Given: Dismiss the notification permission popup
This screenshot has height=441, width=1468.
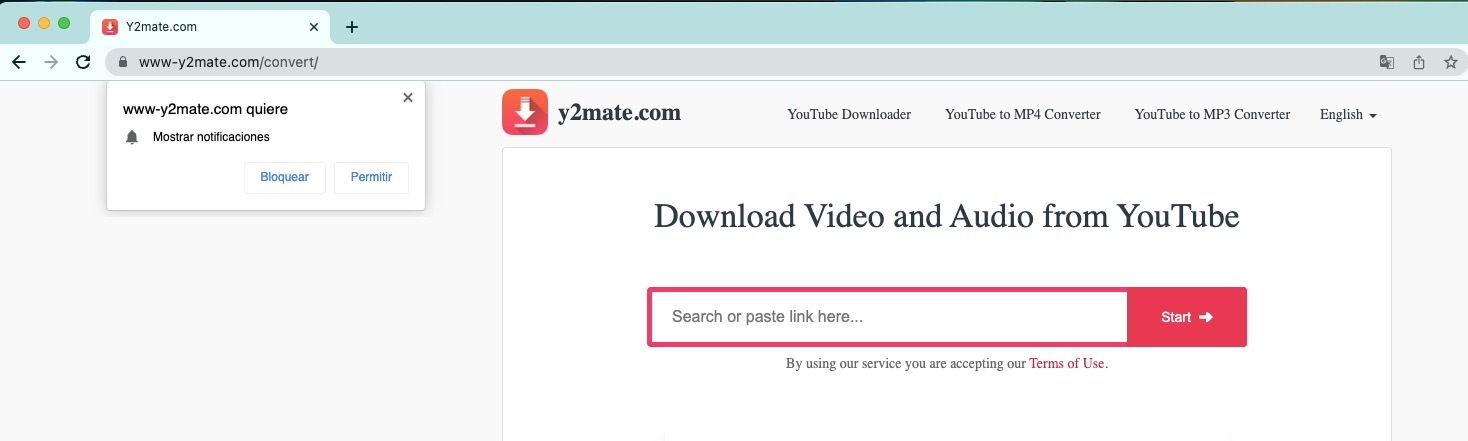Looking at the screenshot, I should click(x=407, y=98).
